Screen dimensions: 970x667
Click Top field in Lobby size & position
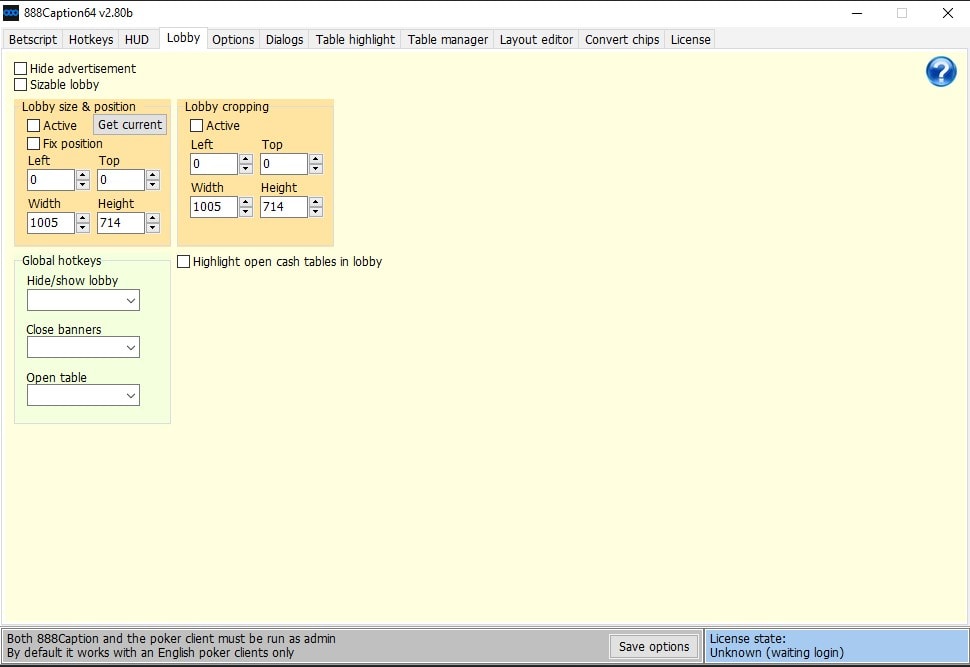point(121,180)
